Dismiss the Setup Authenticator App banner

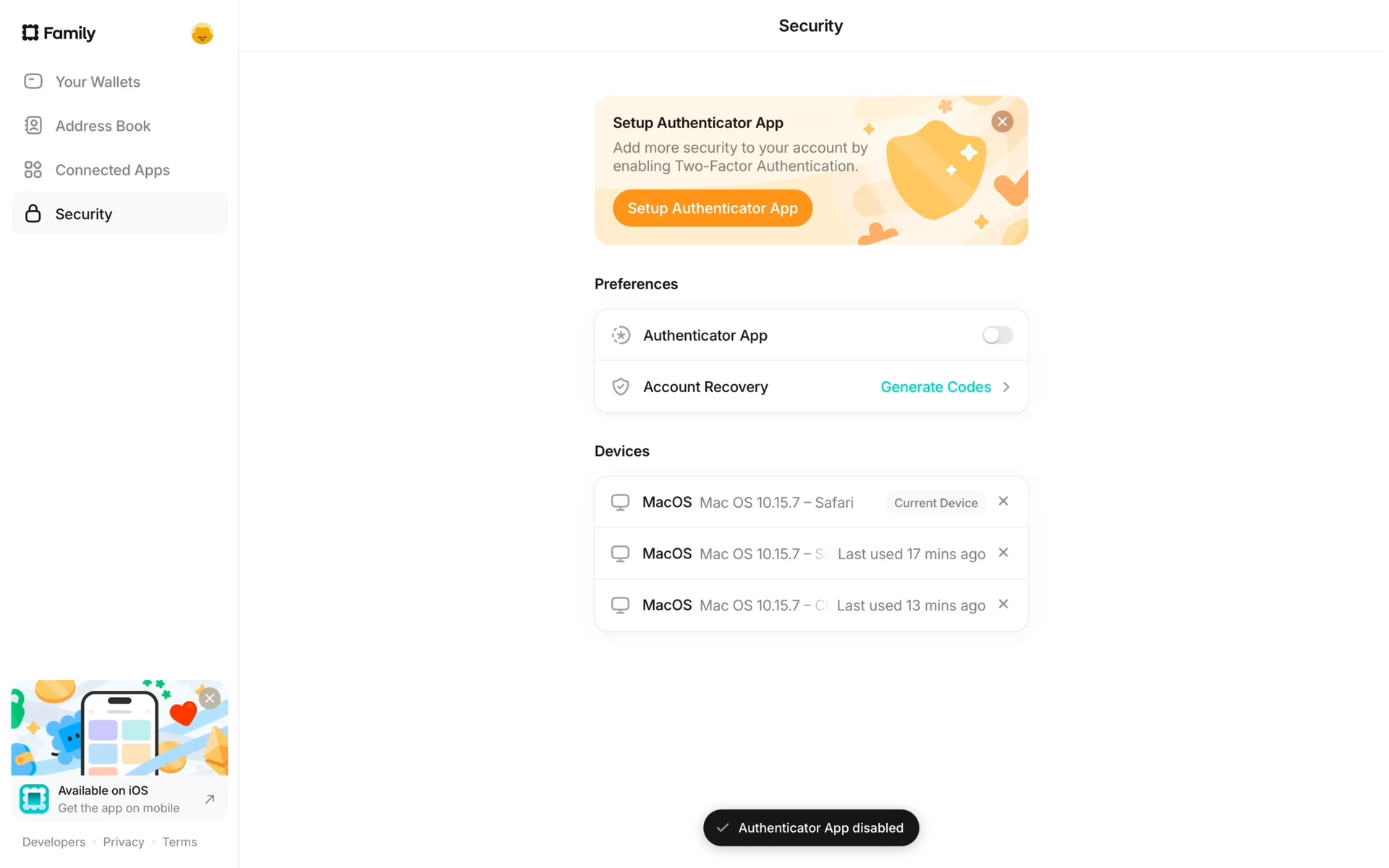pyautogui.click(x=1002, y=122)
